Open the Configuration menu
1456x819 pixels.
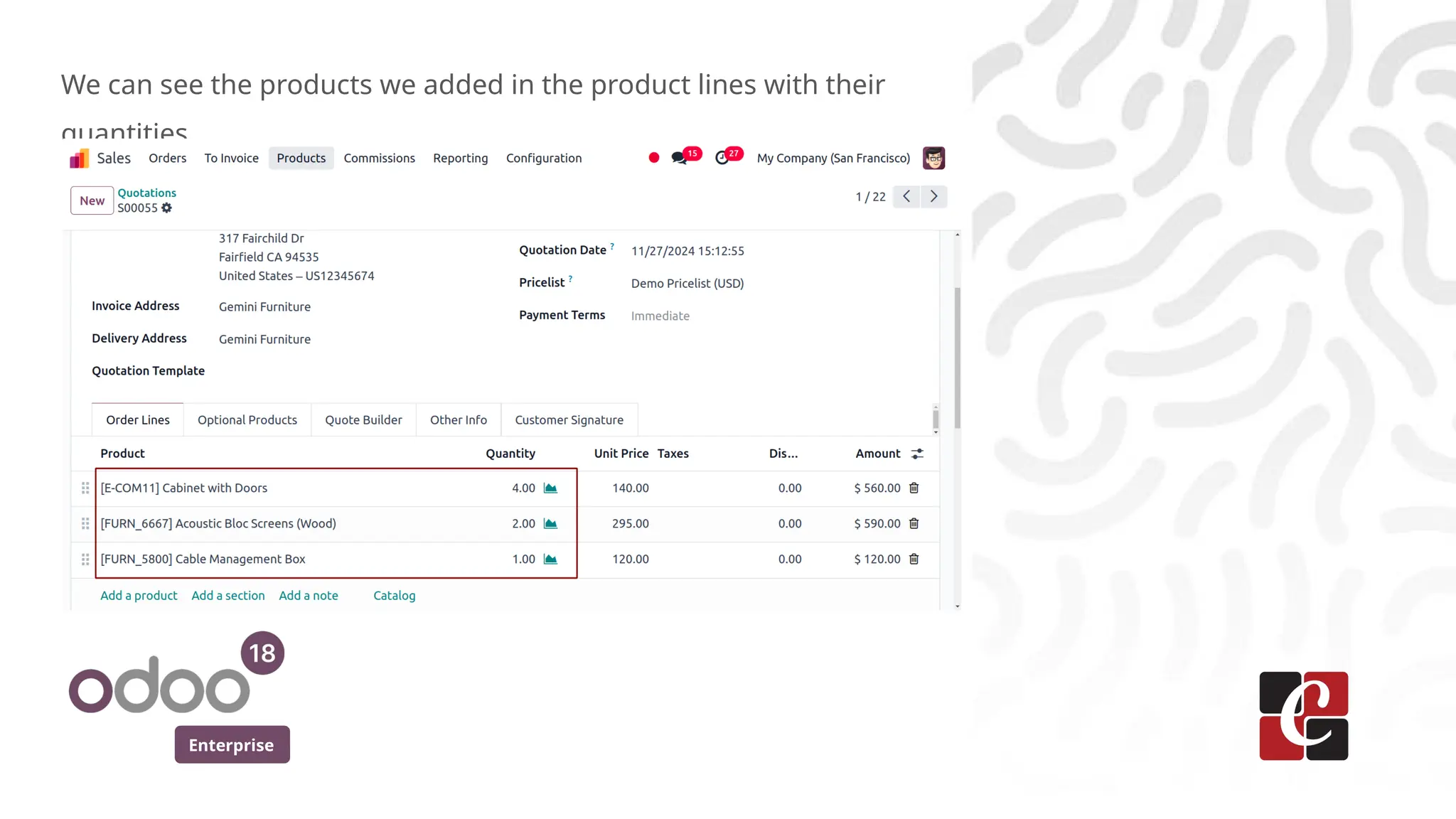click(544, 158)
